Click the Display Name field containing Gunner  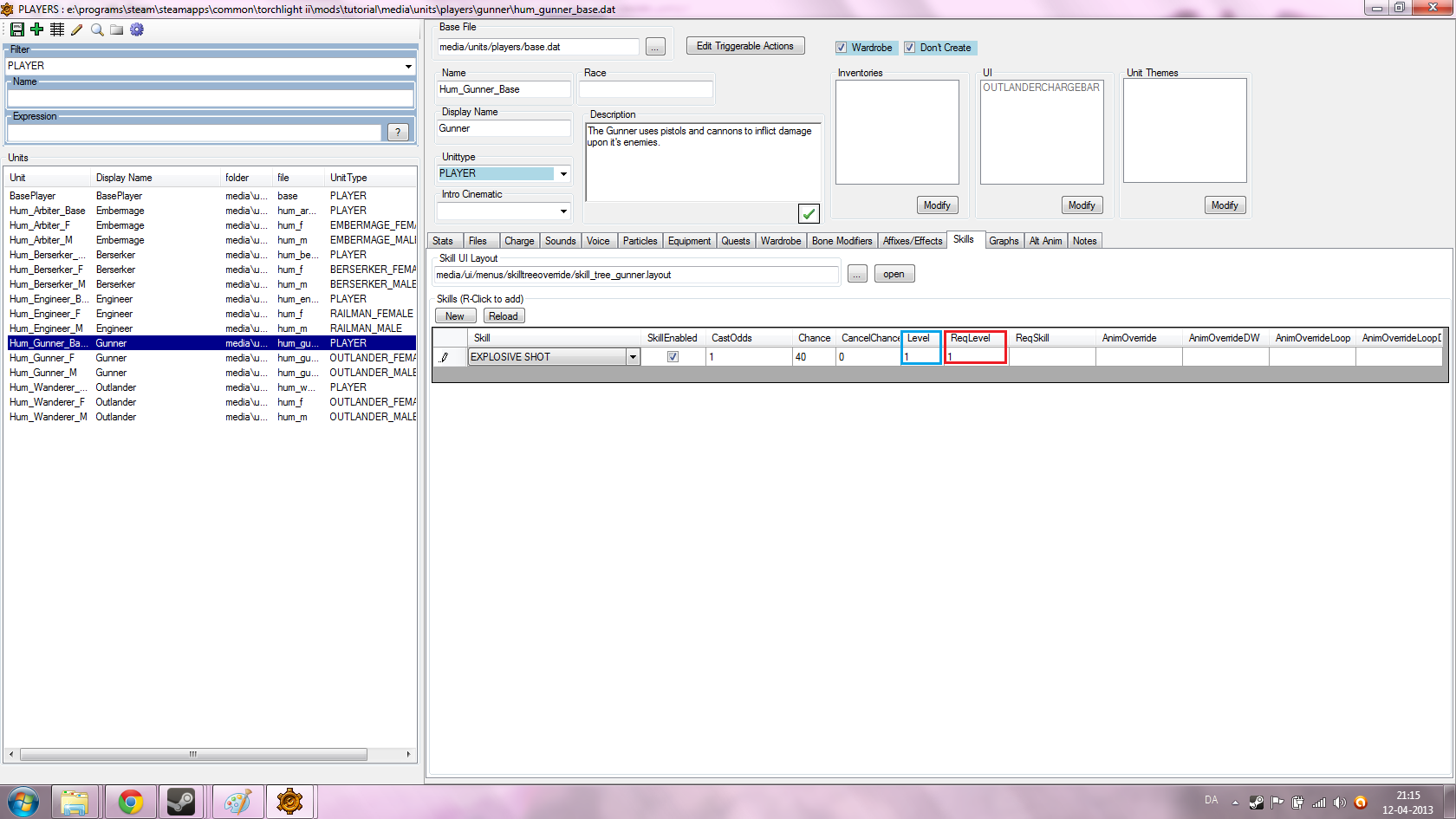click(x=504, y=128)
